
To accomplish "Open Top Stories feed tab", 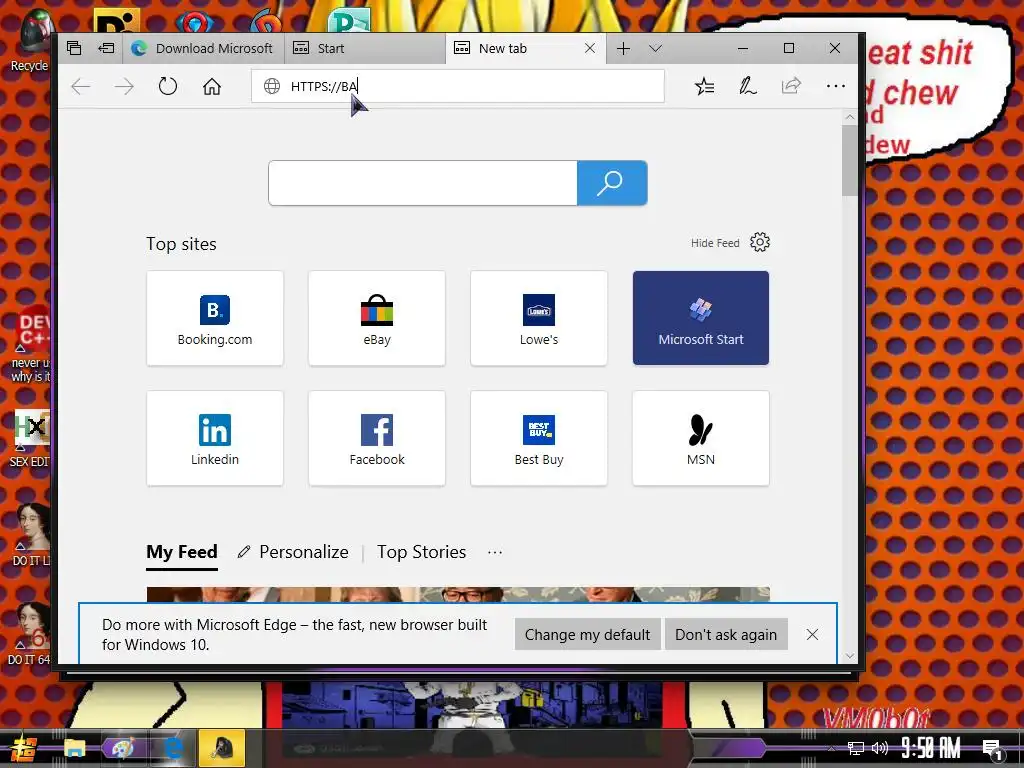I will [421, 552].
